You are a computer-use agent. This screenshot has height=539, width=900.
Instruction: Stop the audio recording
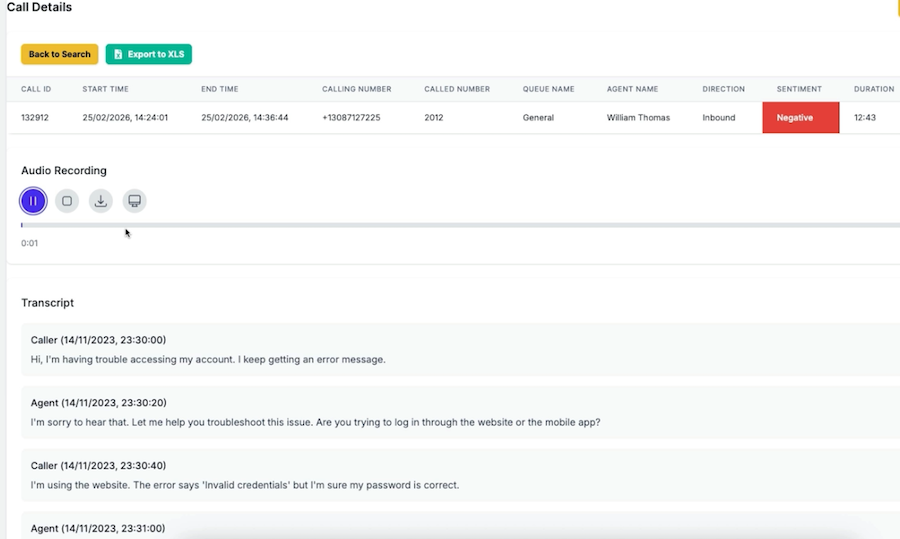coord(67,201)
